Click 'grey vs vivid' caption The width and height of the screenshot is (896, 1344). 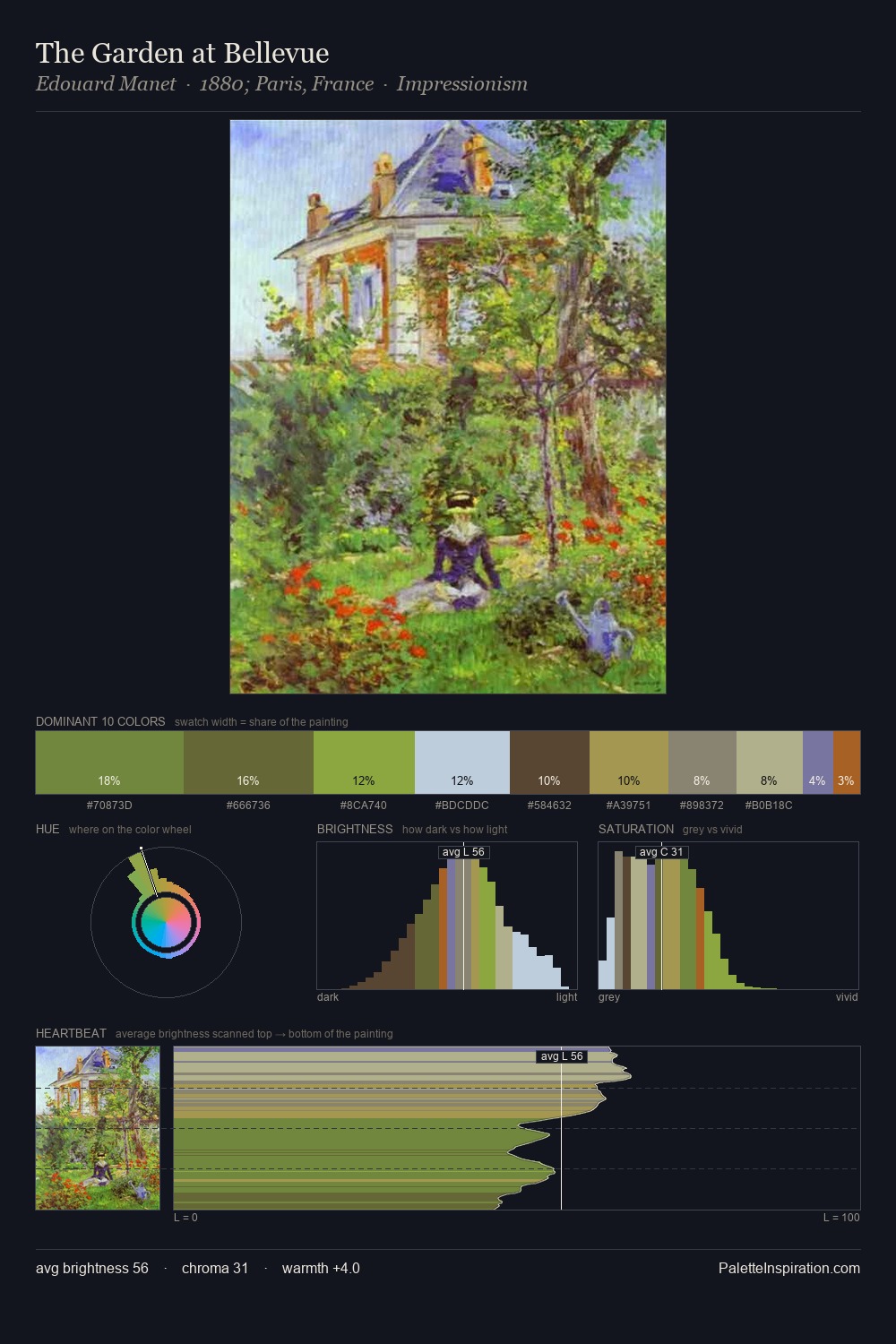(712, 830)
